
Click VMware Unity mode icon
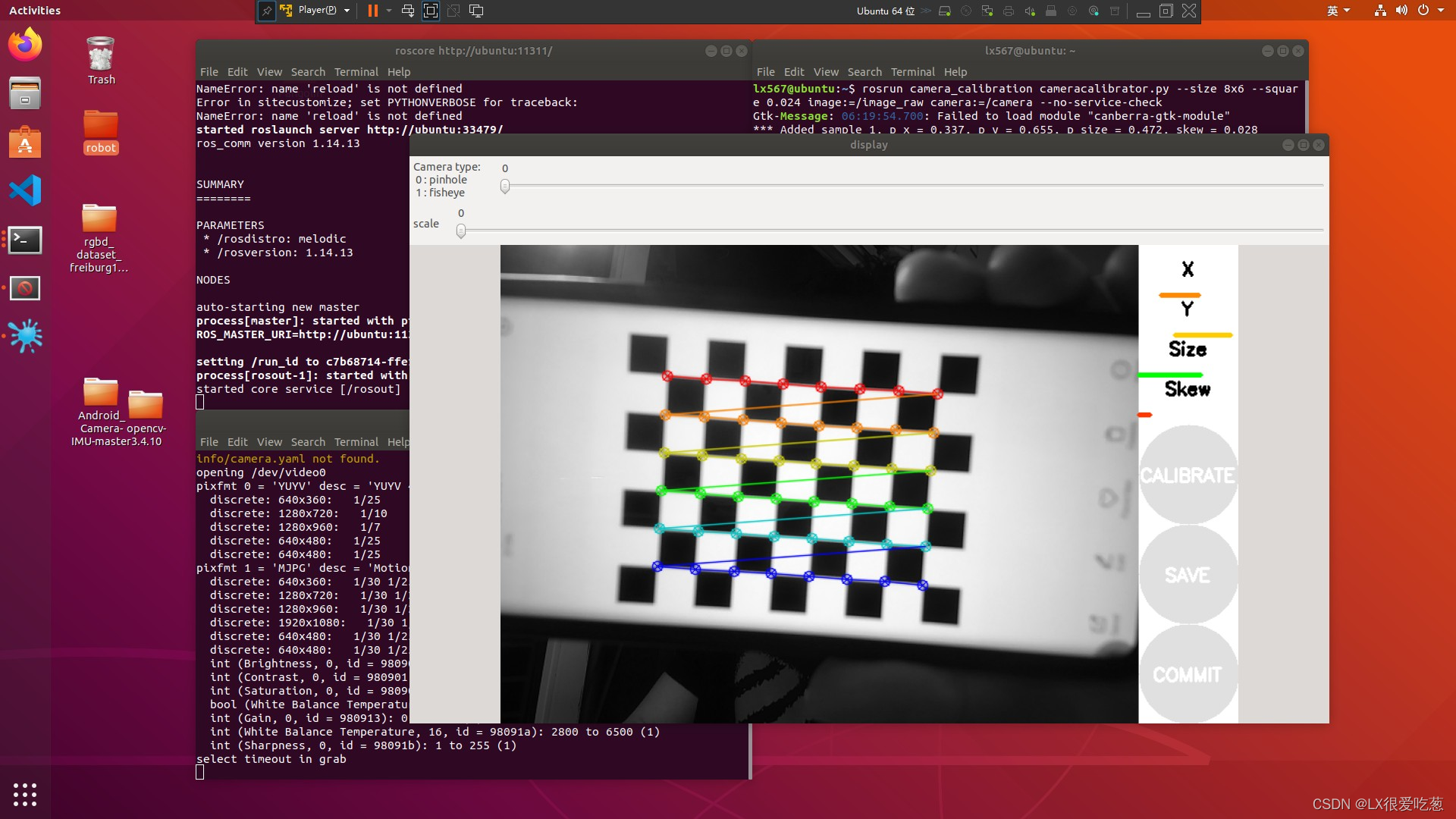453,11
